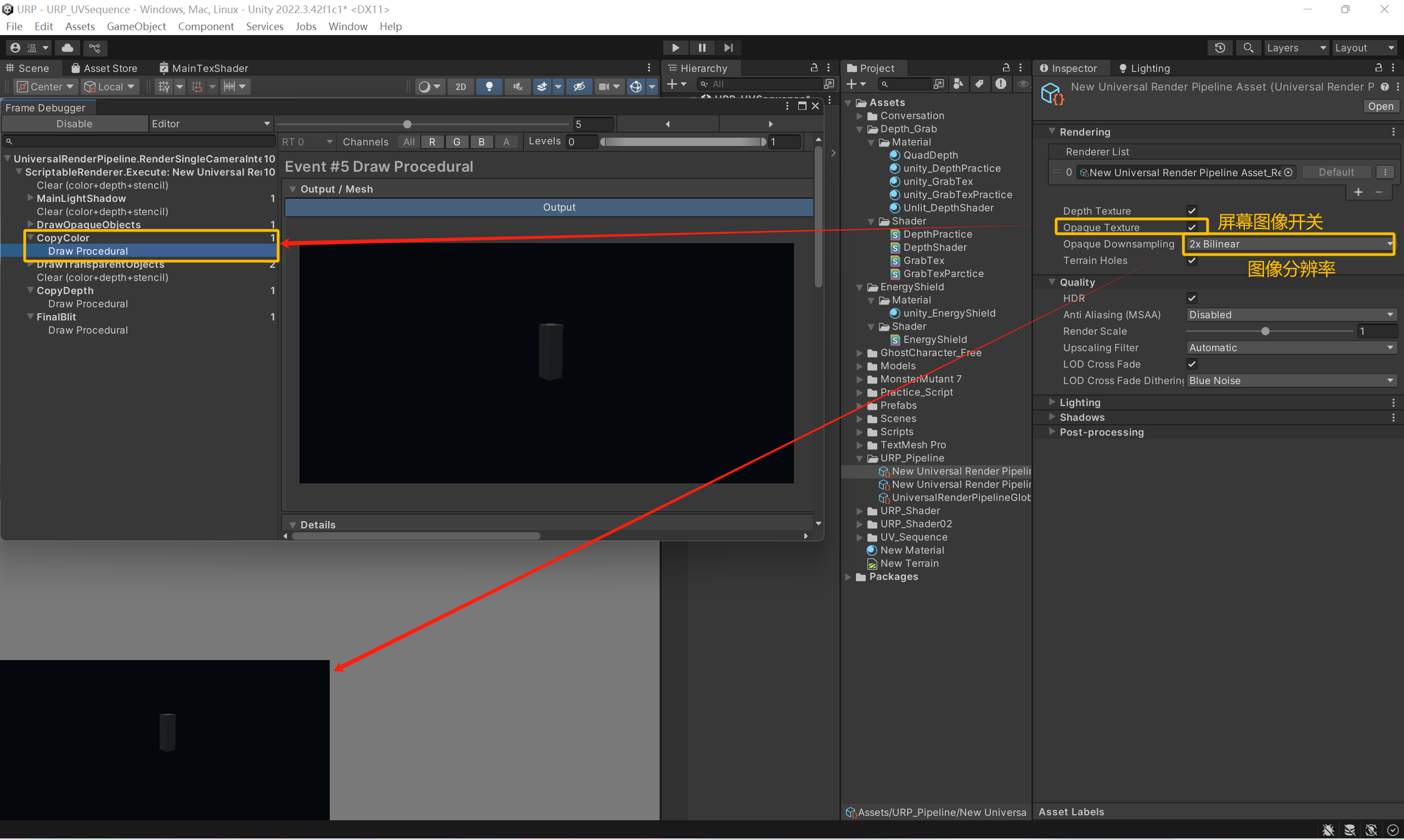Open the cloud services icon
The width and height of the screenshot is (1404, 840).
(x=67, y=48)
